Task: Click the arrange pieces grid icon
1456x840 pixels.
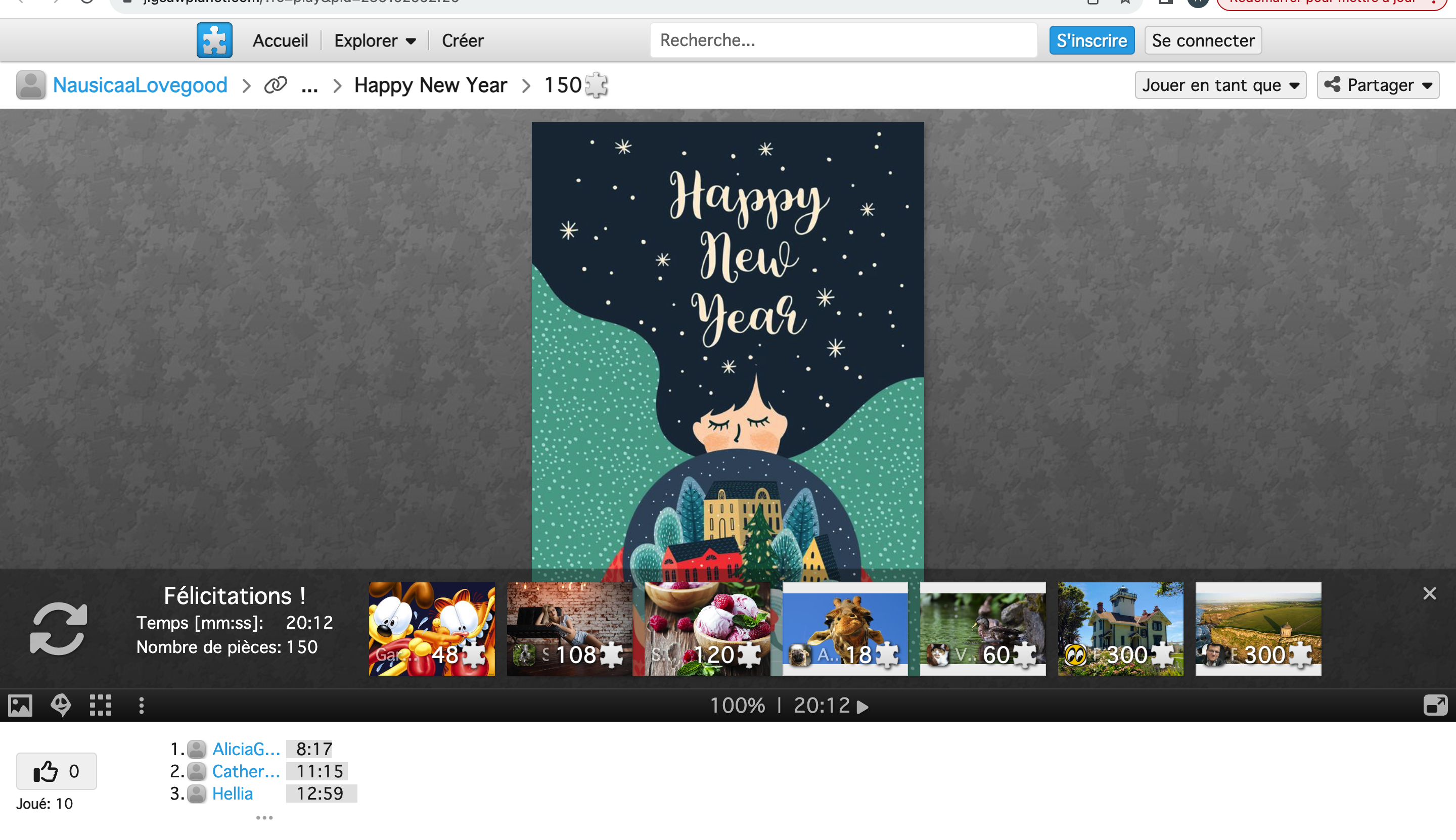Action: click(x=101, y=705)
